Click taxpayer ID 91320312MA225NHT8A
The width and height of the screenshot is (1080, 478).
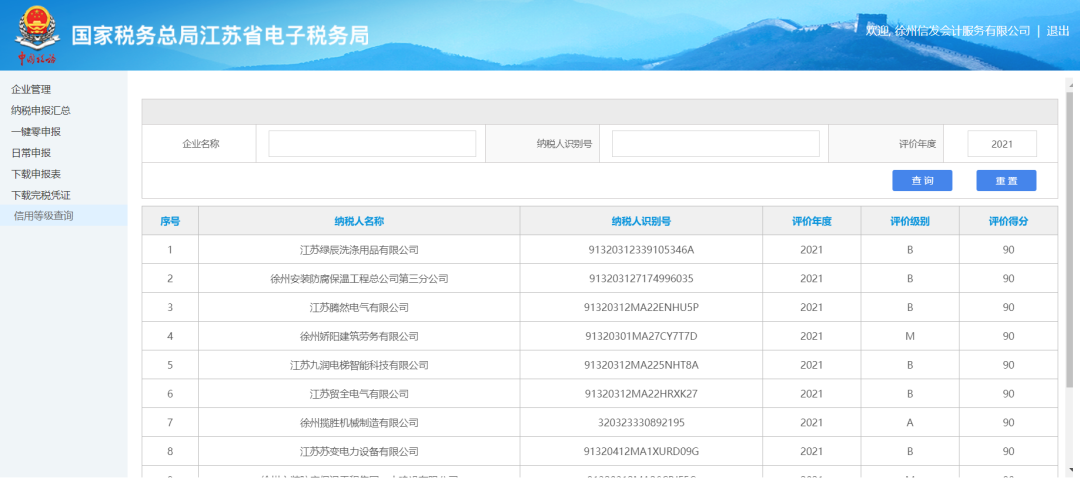tap(641, 365)
